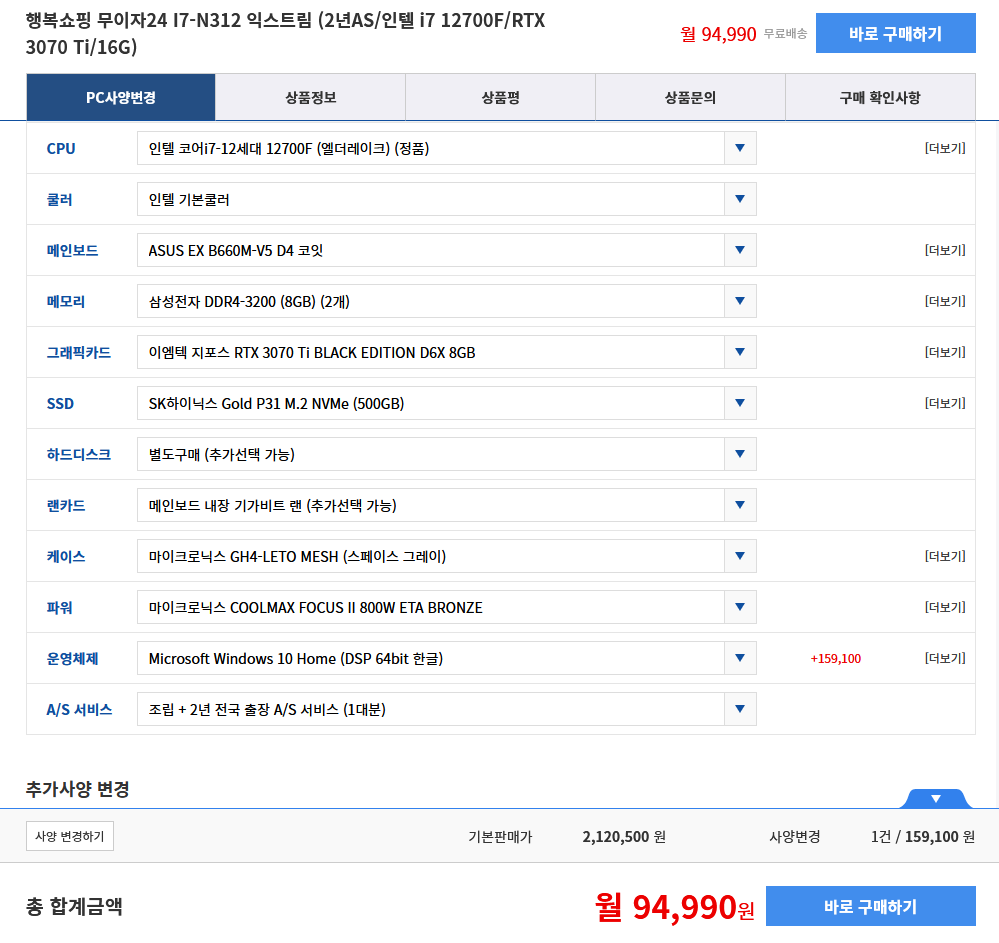Collapse the summary bar with blue arrow tab
Image resolution: width=999 pixels, height=943 pixels.
tap(936, 798)
